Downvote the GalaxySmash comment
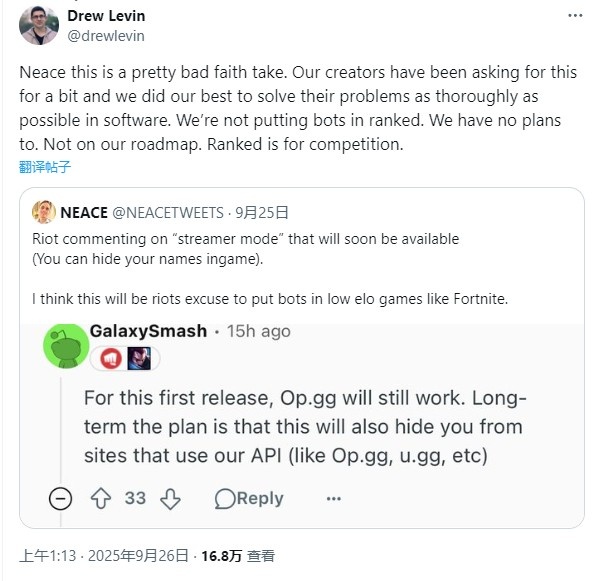 click(x=170, y=498)
